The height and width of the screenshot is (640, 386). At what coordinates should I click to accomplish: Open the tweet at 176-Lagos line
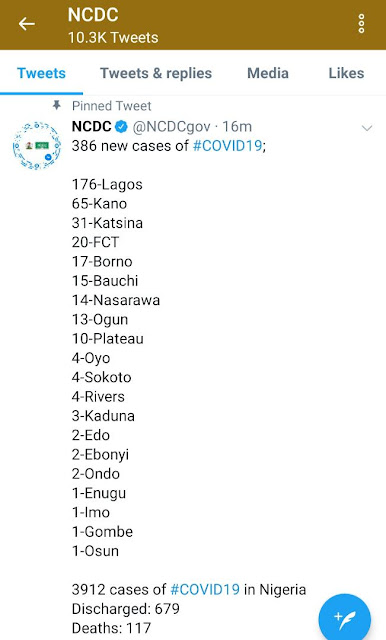107,184
